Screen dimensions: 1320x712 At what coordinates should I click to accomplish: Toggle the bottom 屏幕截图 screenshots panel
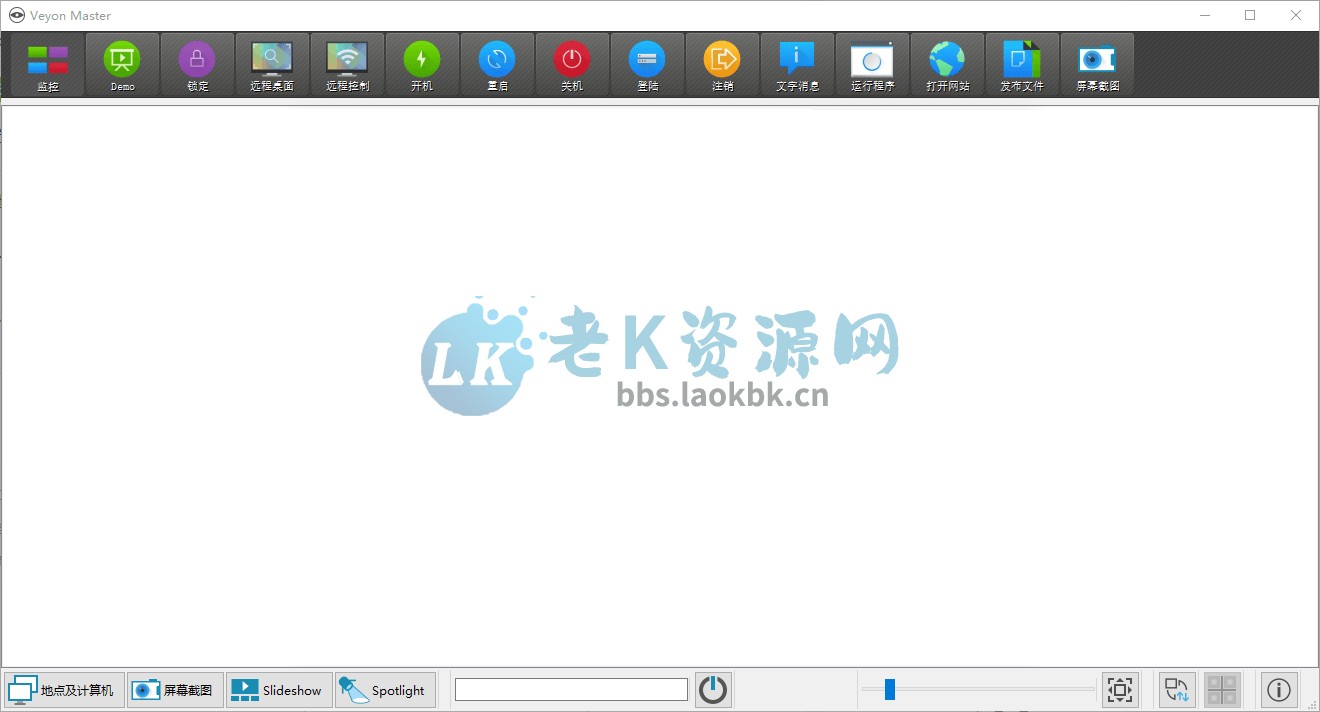tap(175, 690)
